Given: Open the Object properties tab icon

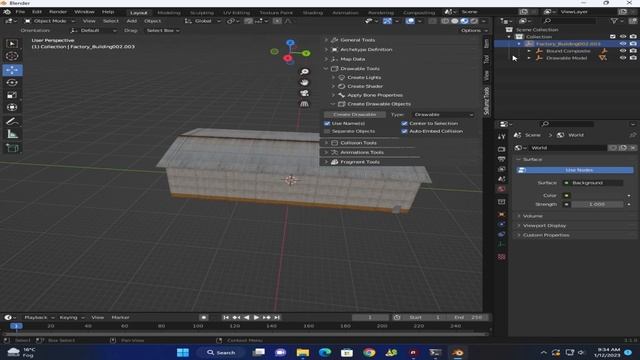Looking at the screenshot, I should tap(502, 214).
